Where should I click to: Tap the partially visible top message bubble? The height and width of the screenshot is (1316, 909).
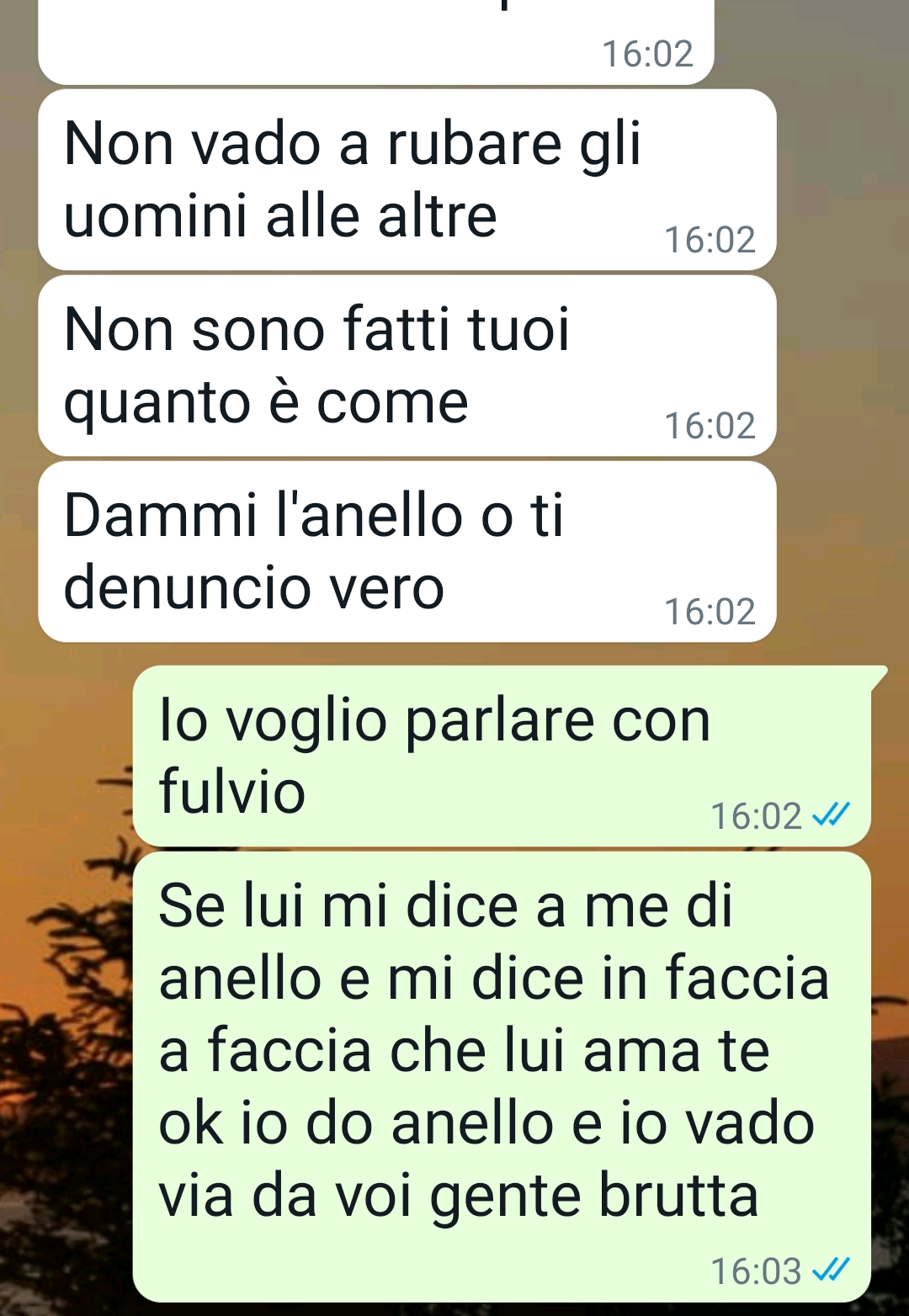[x=376, y=42]
